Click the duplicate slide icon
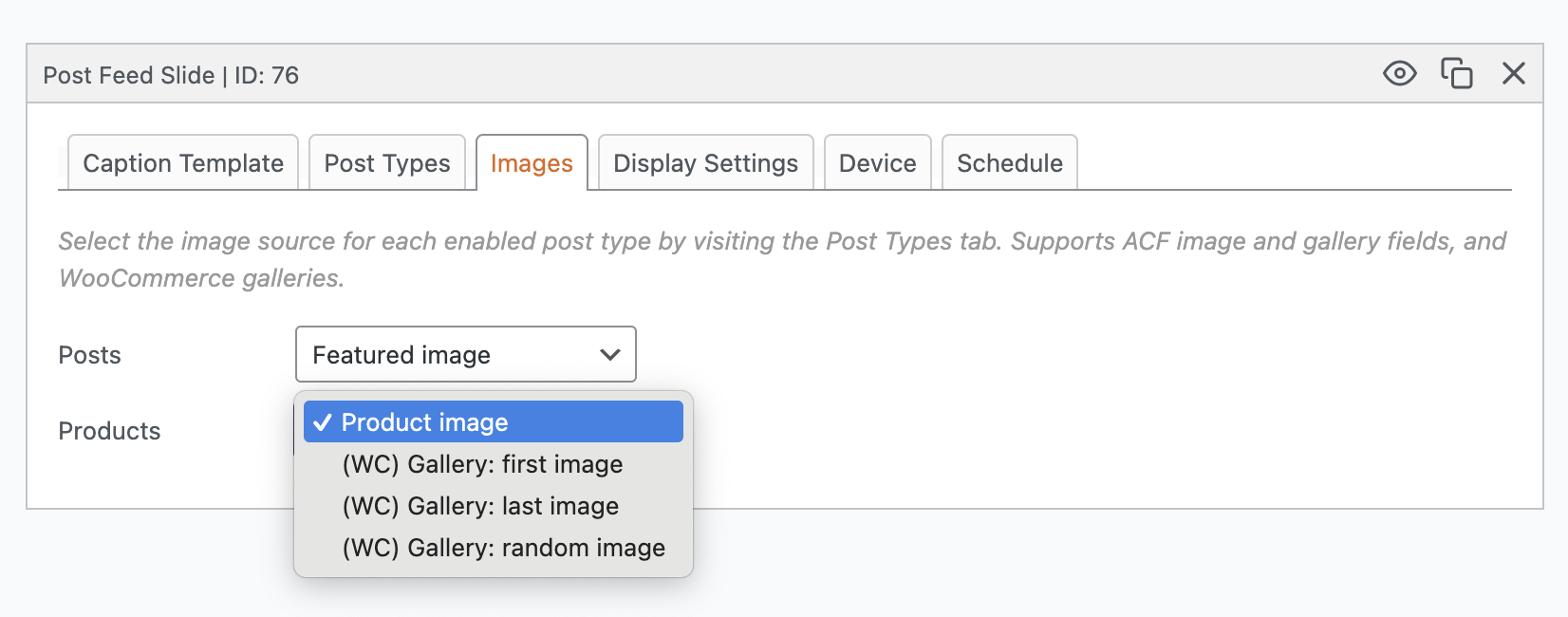 (x=1456, y=73)
